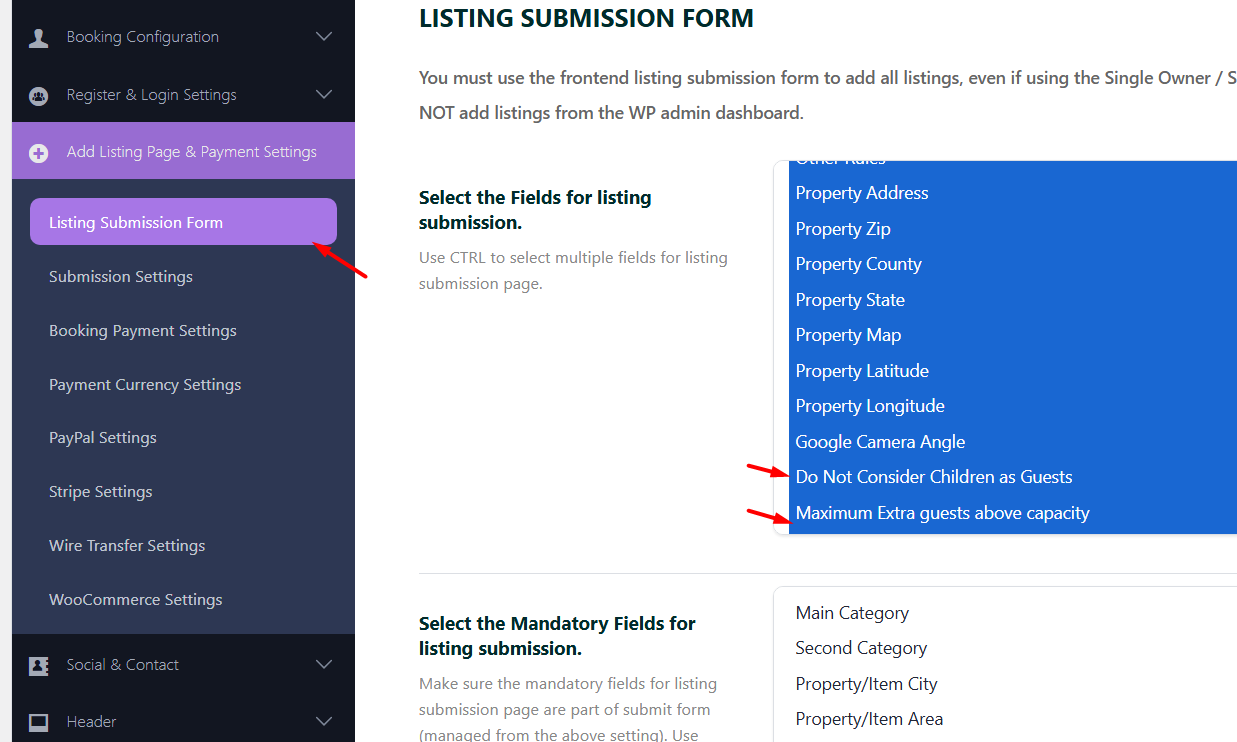
Task: Click the Add Listing plus icon
Action: 39,153
